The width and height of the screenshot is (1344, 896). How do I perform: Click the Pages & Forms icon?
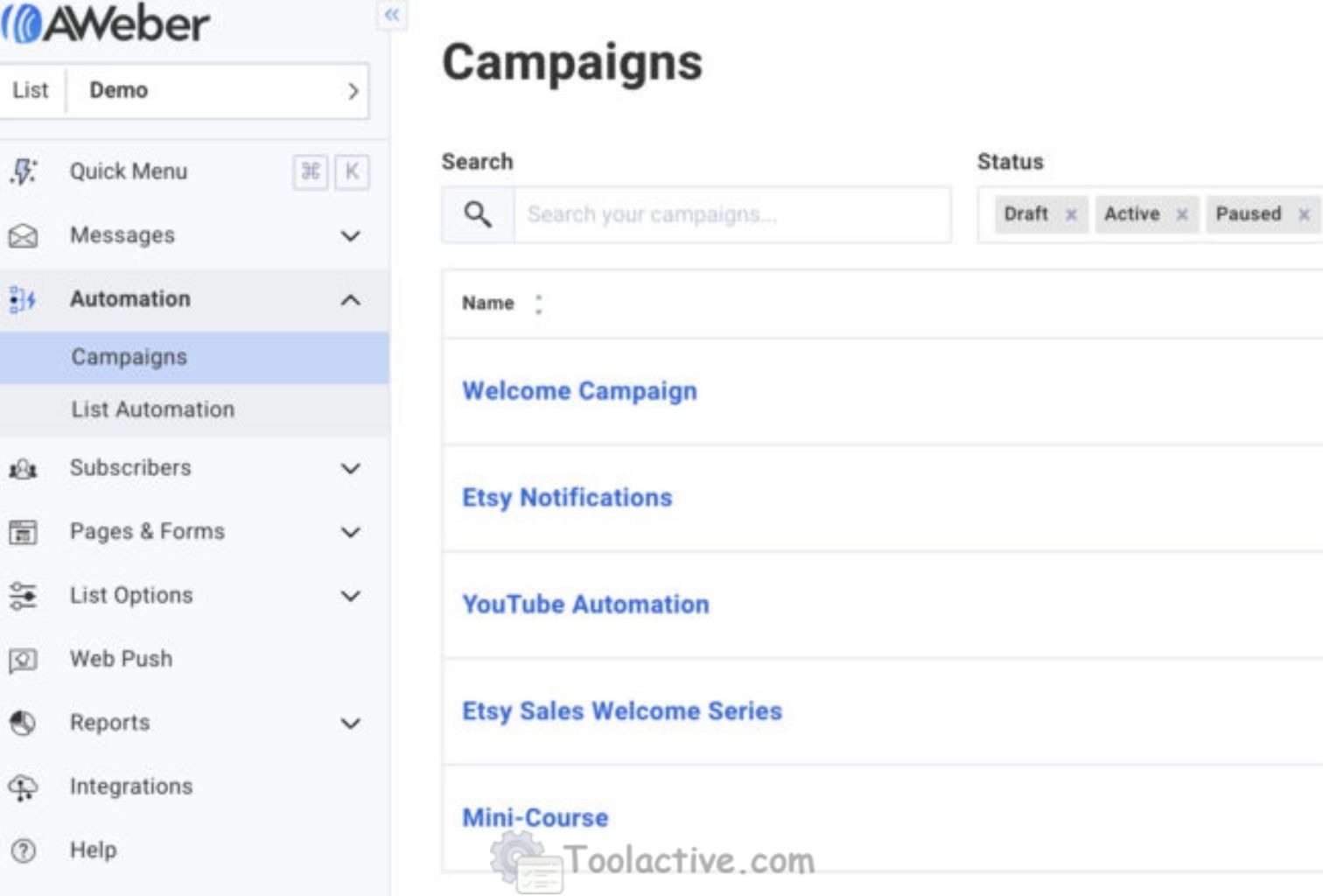pyautogui.click(x=24, y=531)
